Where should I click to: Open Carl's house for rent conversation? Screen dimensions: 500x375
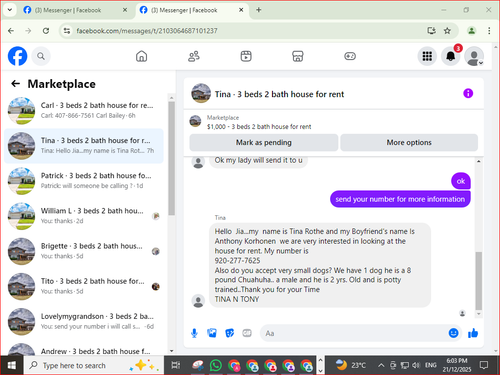click(84, 111)
